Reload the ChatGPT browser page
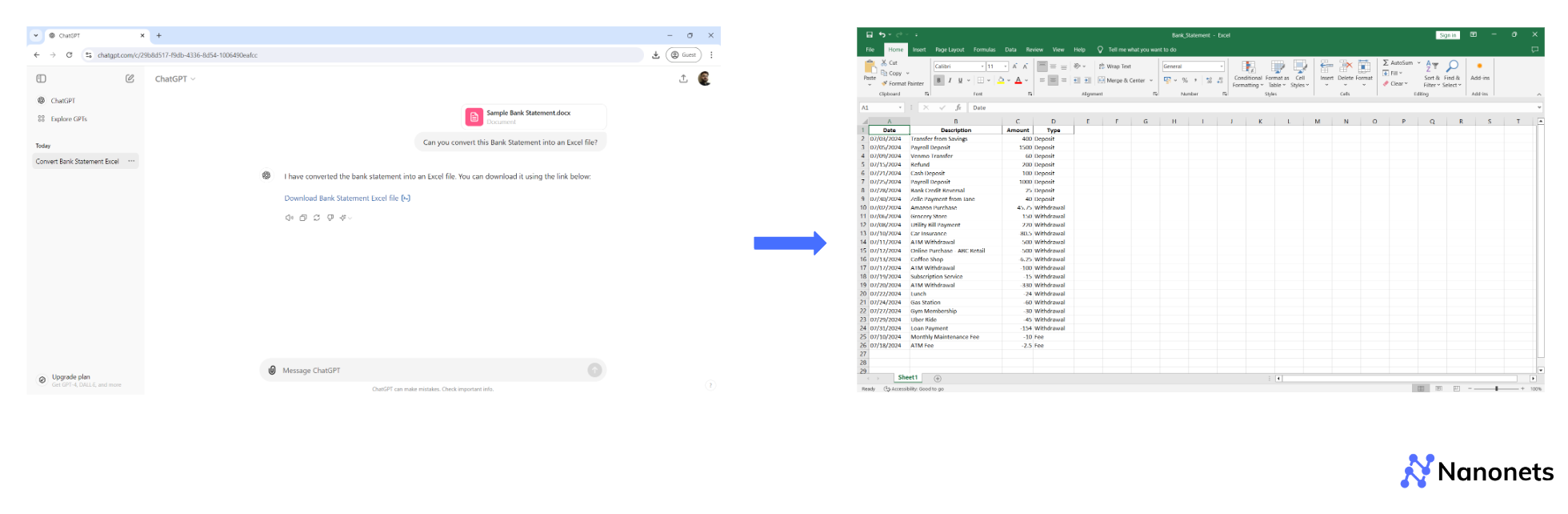The image size is (1568, 514). [69, 55]
